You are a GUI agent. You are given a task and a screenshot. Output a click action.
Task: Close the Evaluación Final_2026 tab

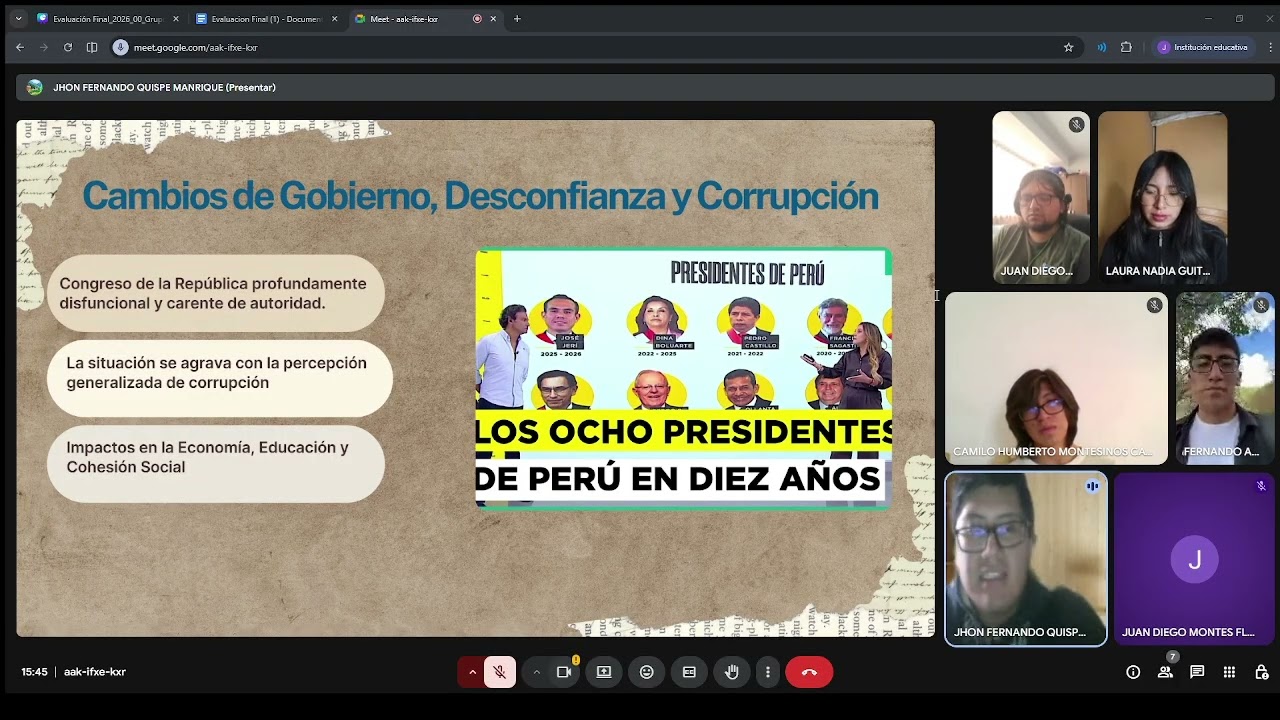176,18
